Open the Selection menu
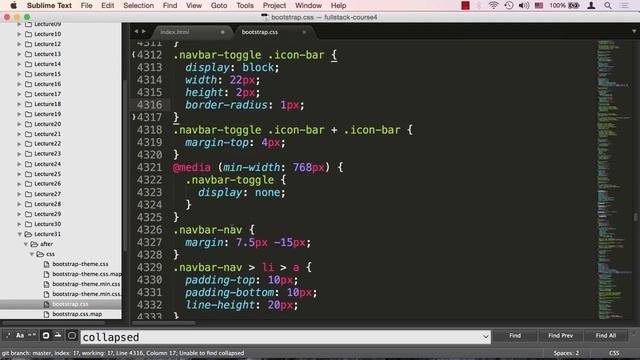The width and height of the screenshot is (640, 360). coord(138,5)
